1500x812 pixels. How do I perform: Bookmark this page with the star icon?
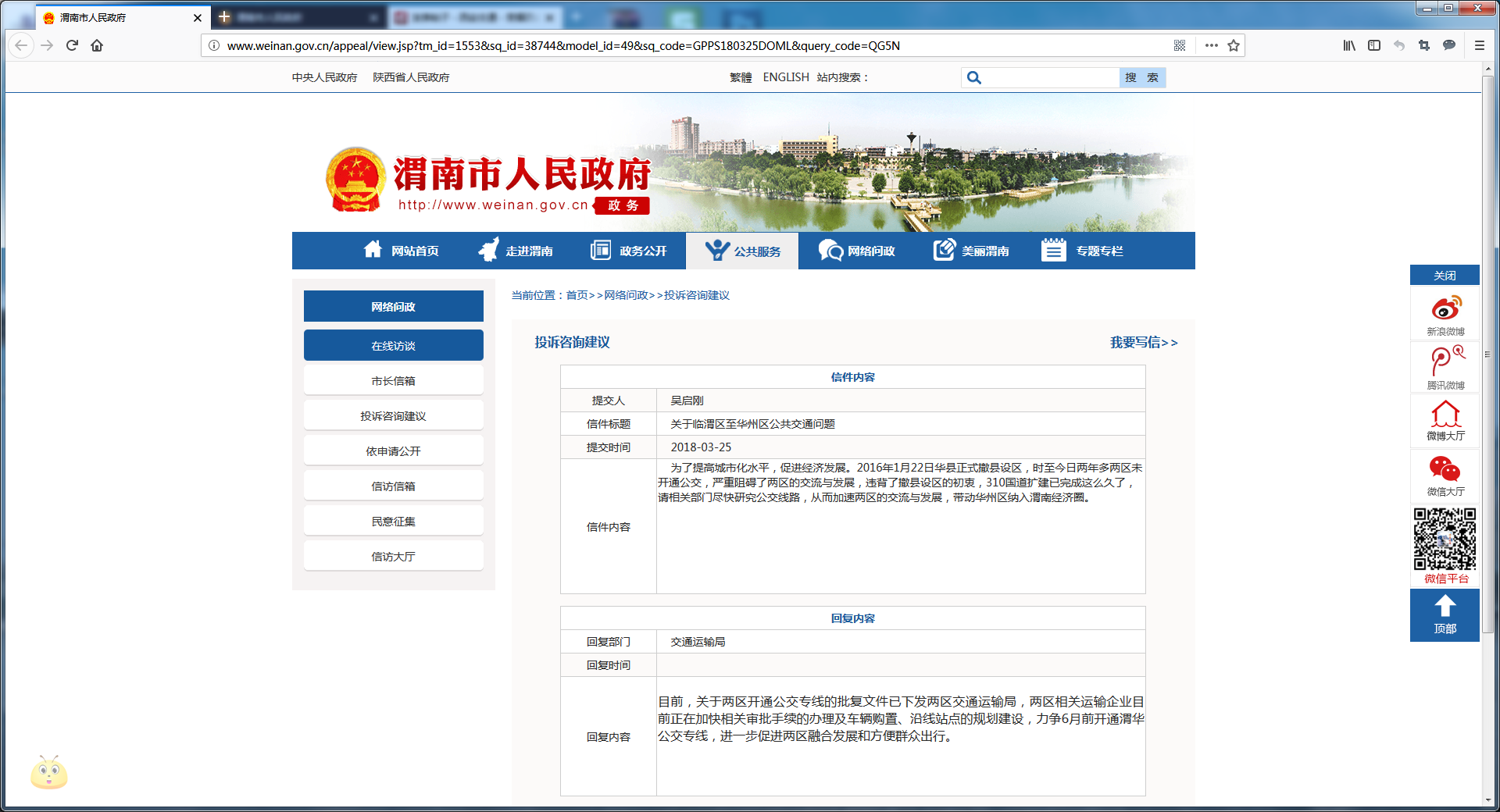[1234, 45]
